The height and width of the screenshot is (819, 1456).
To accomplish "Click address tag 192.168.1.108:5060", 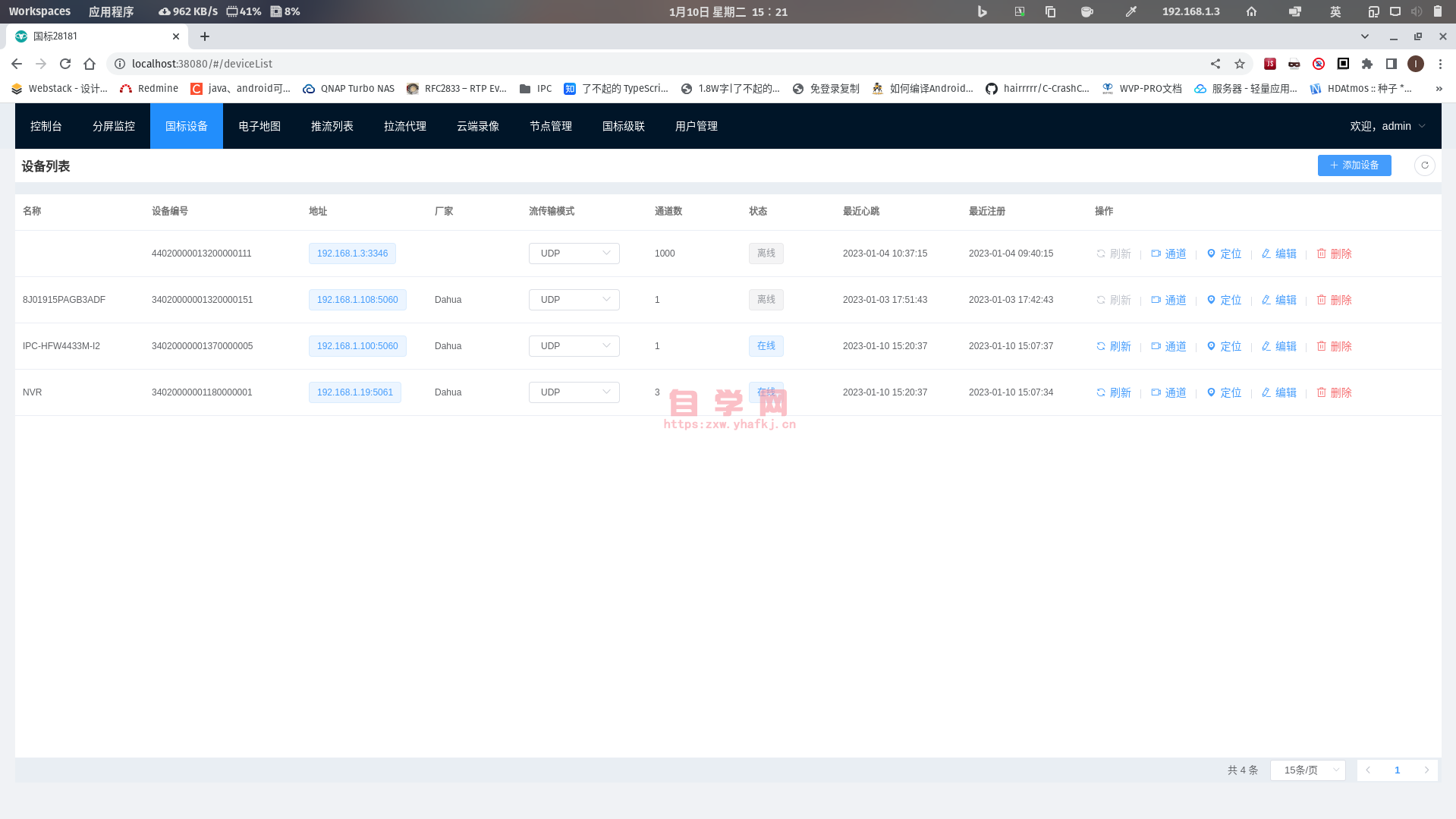I will coord(357,300).
